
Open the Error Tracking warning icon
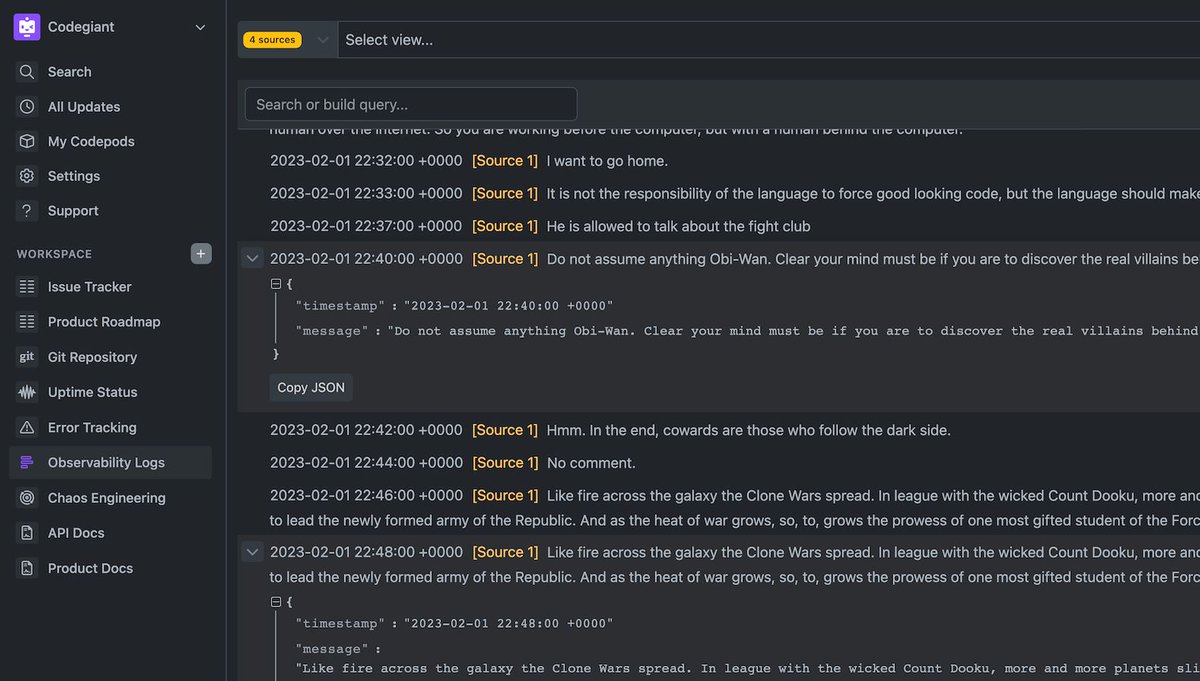pyautogui.click(x=27, y=427)
